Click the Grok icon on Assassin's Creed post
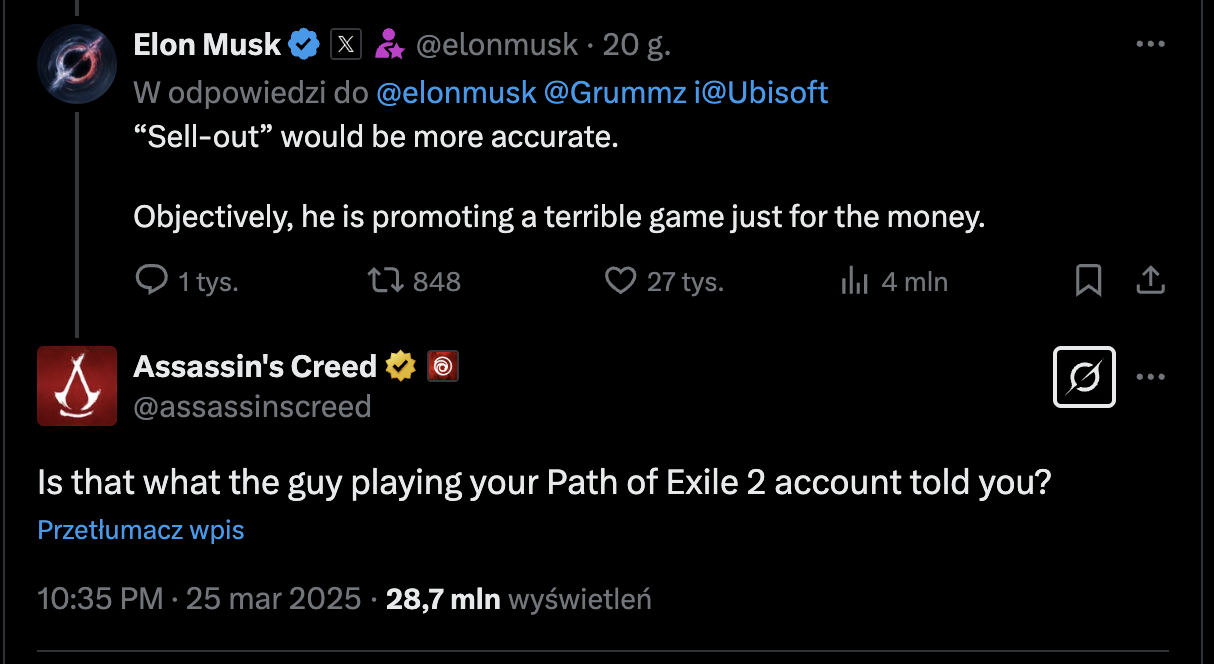The width and height of the screenshot is (1214, 664). coord(1085,378)
